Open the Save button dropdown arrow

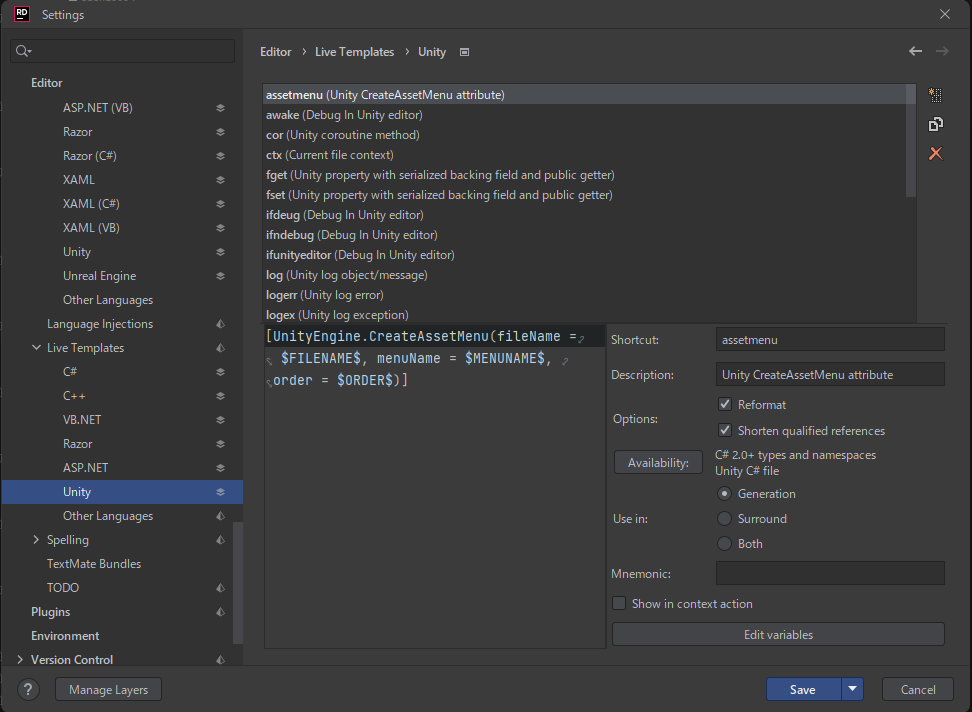[852, 689]
